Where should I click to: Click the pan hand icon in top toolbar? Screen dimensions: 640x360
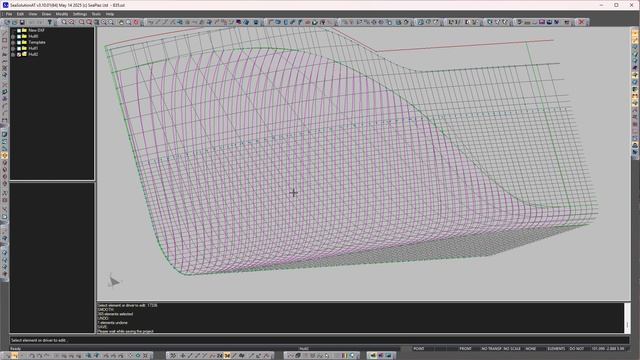[121, 22]
